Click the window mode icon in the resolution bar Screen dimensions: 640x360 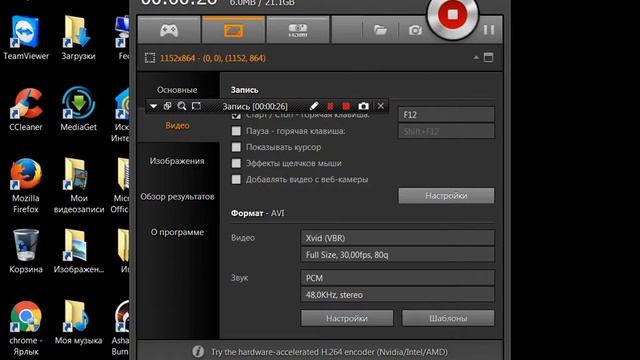(x=488, y=58)
